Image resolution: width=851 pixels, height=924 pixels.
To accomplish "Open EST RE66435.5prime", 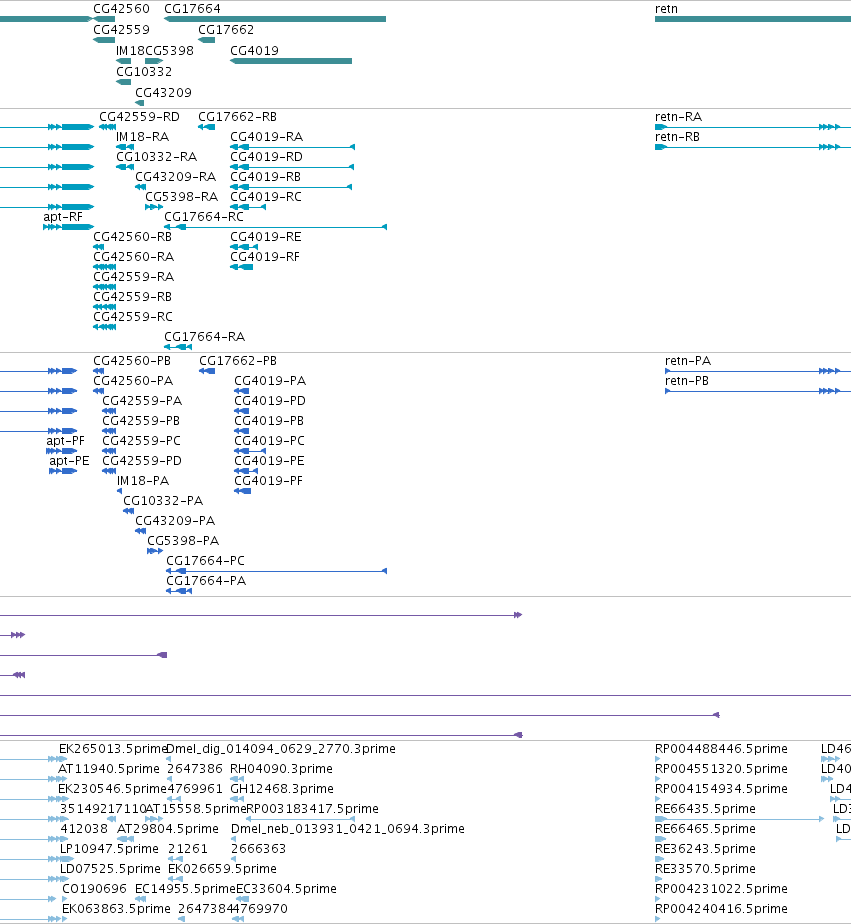I will click(705, 809).
